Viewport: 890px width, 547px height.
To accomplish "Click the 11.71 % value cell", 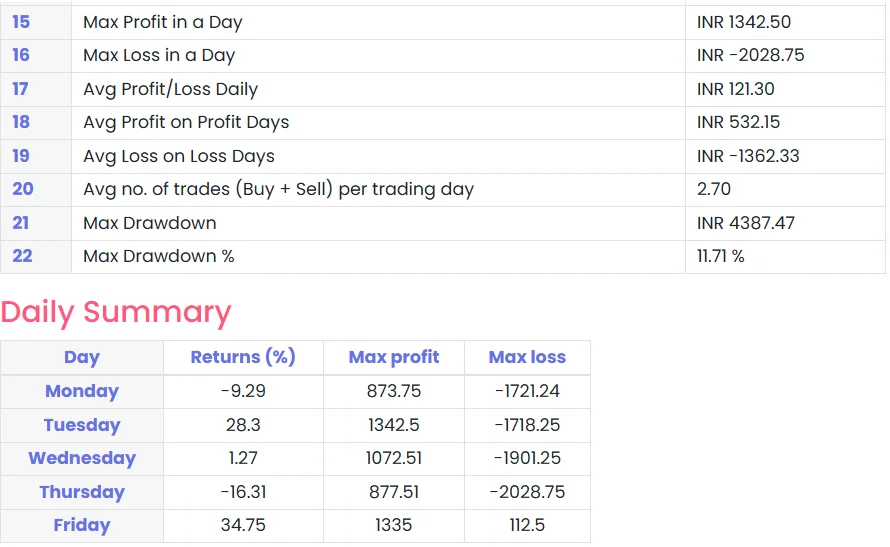I will pos(721,256).
